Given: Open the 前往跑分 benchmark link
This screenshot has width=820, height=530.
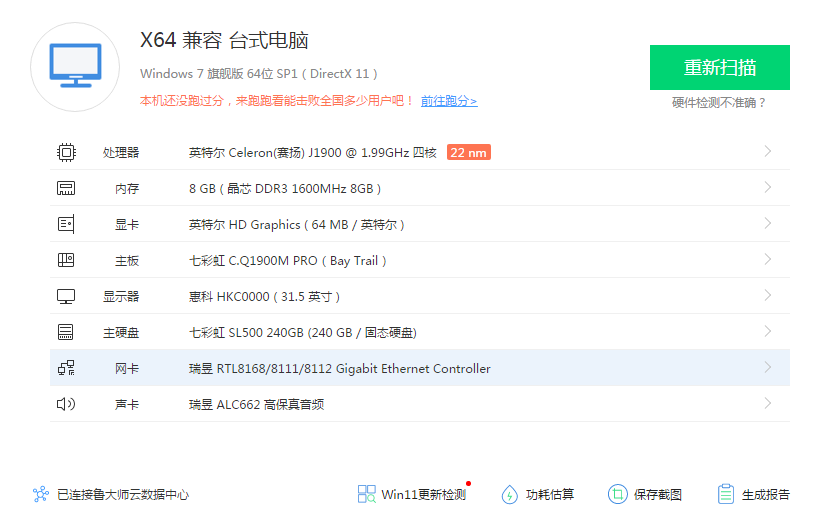Looking at the screenshot, I should (x=448, y=101).
